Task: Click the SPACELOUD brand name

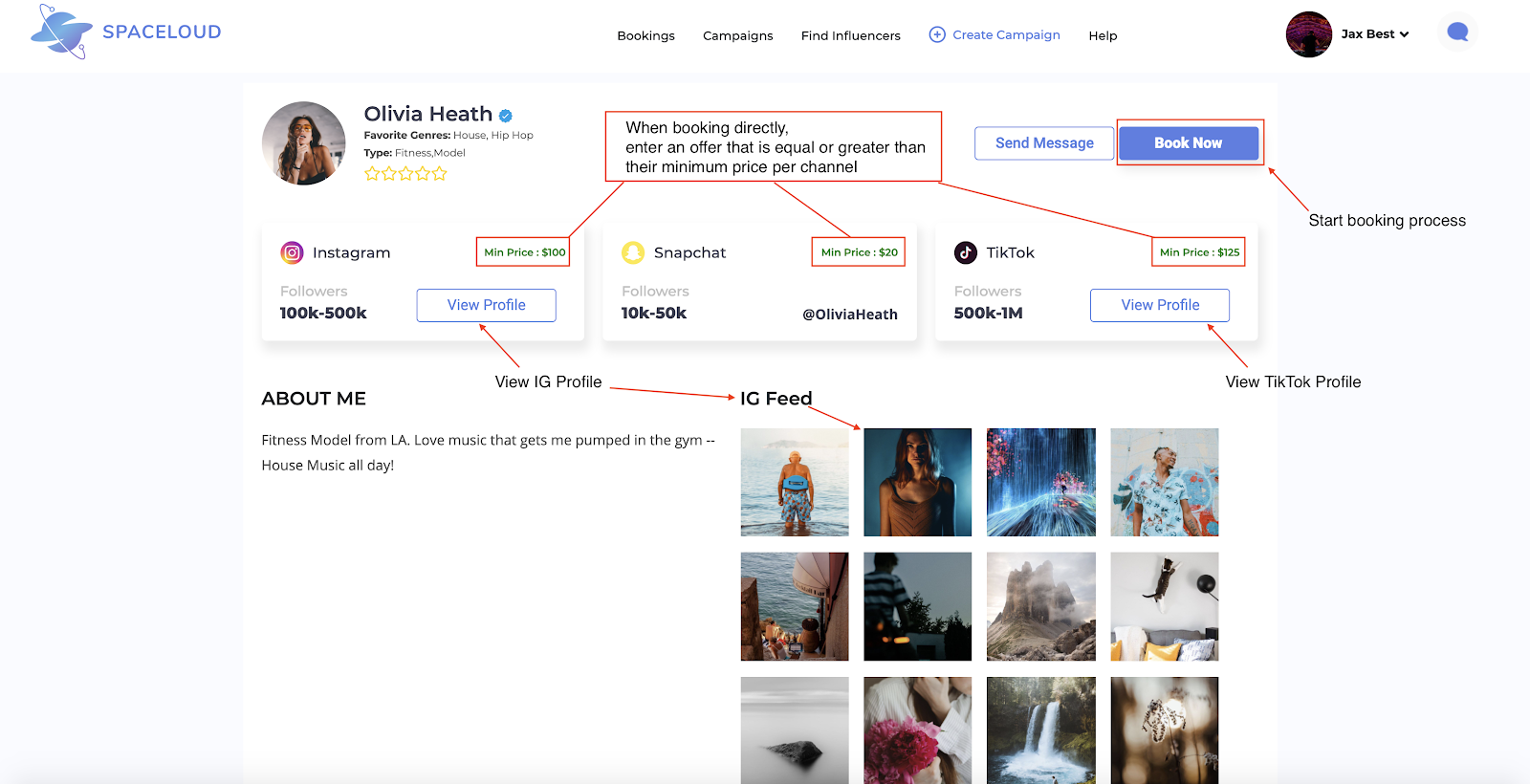Action: [162, 32]
